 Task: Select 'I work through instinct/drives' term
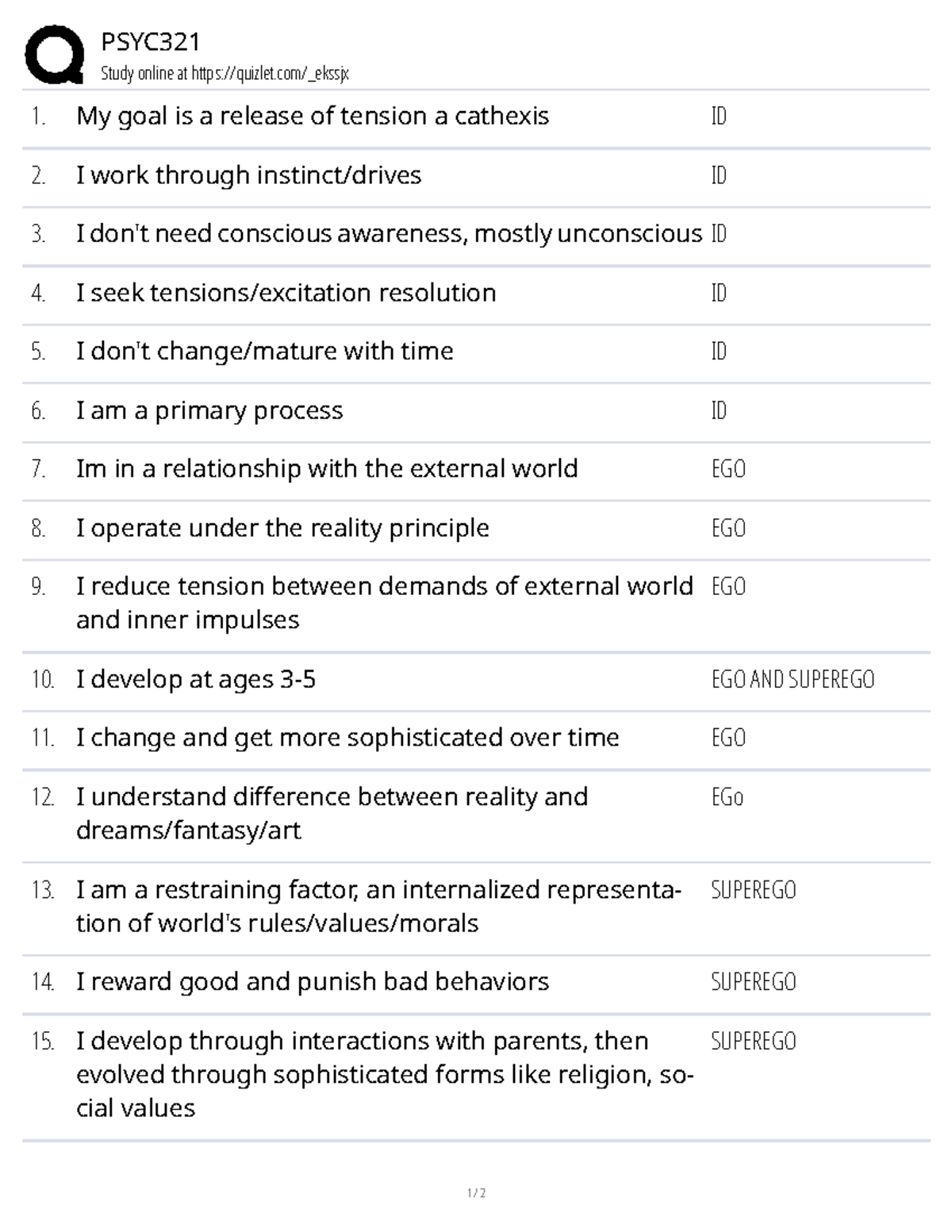coord(248,175)
